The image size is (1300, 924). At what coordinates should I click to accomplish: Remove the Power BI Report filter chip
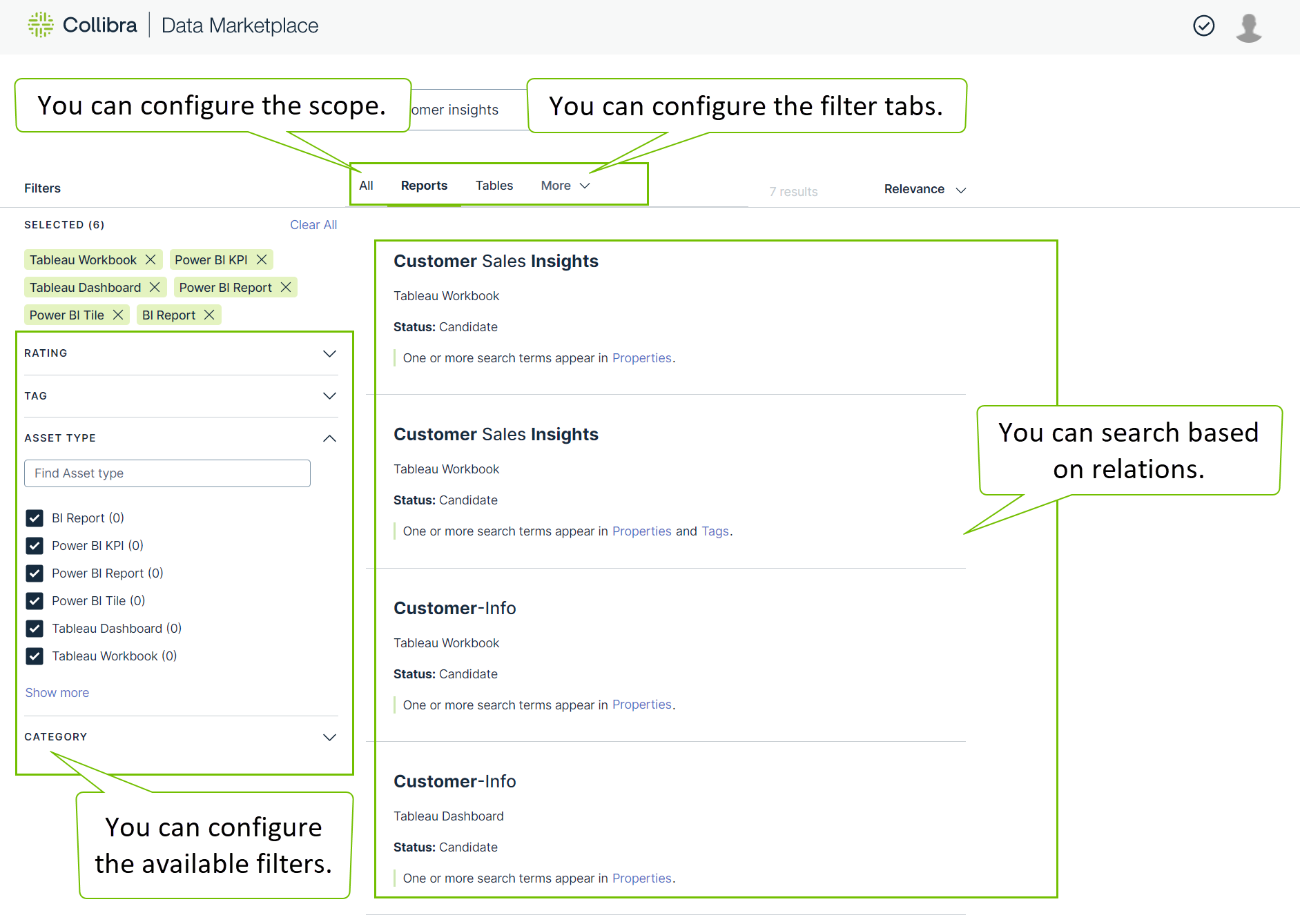point(286,287)
